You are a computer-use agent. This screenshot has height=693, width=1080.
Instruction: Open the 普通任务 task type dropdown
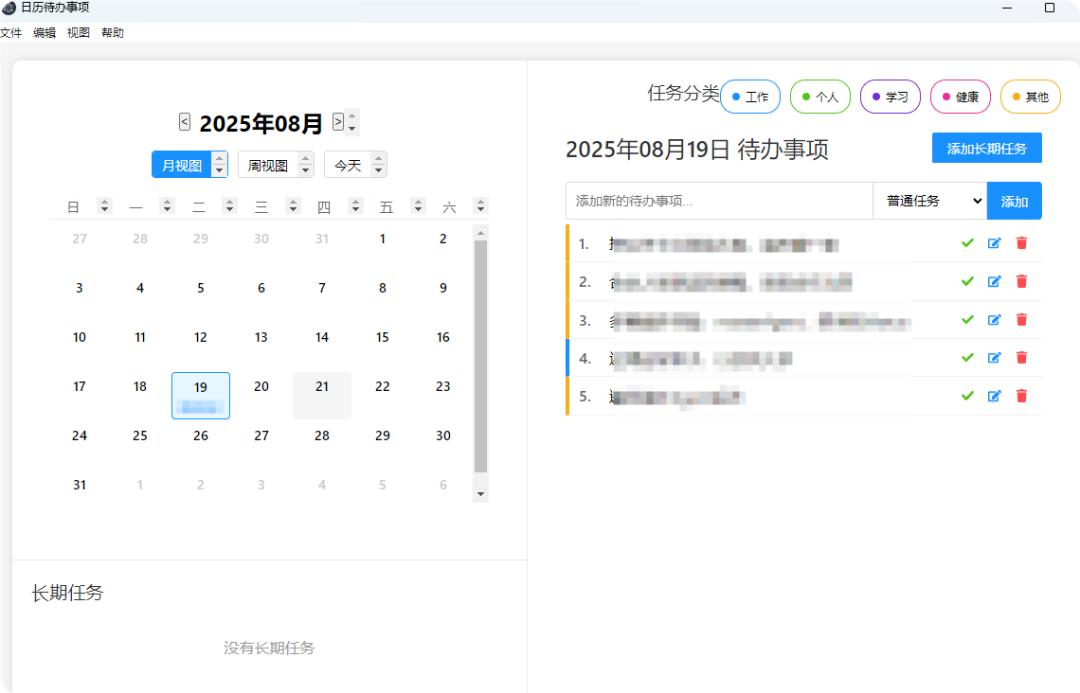click(x=930, y=201)
